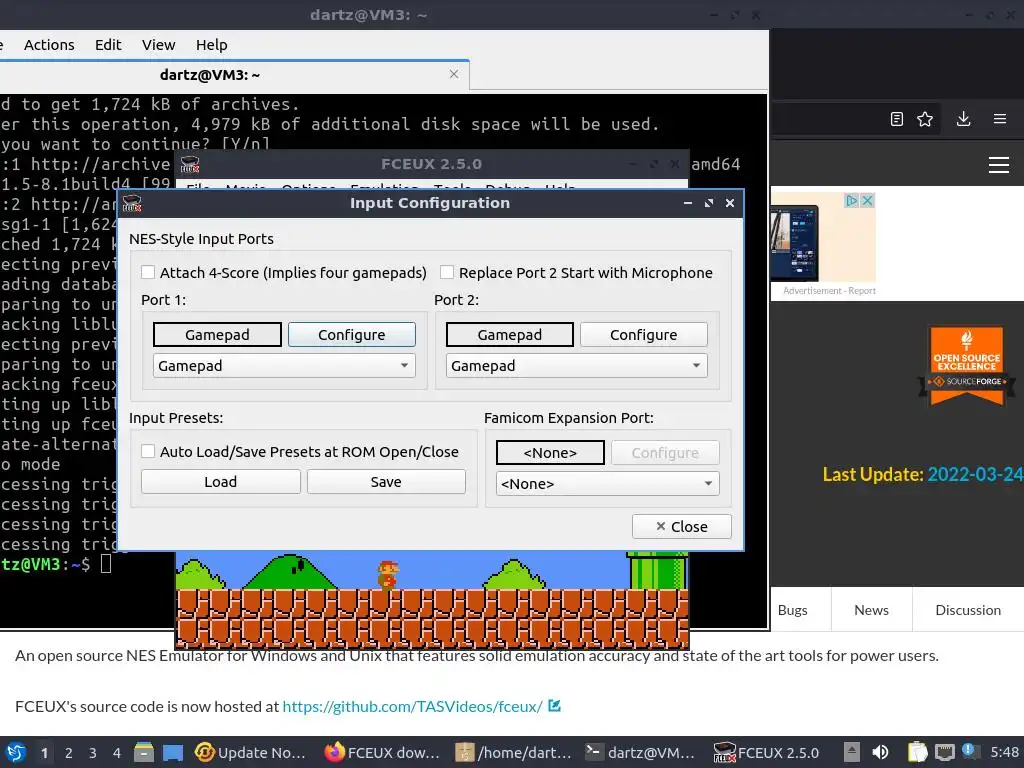Screen dimensions: 1024x768
Task: Switch to /home/dart file manager taskbar entry
Action: click(x=514, y=752)
